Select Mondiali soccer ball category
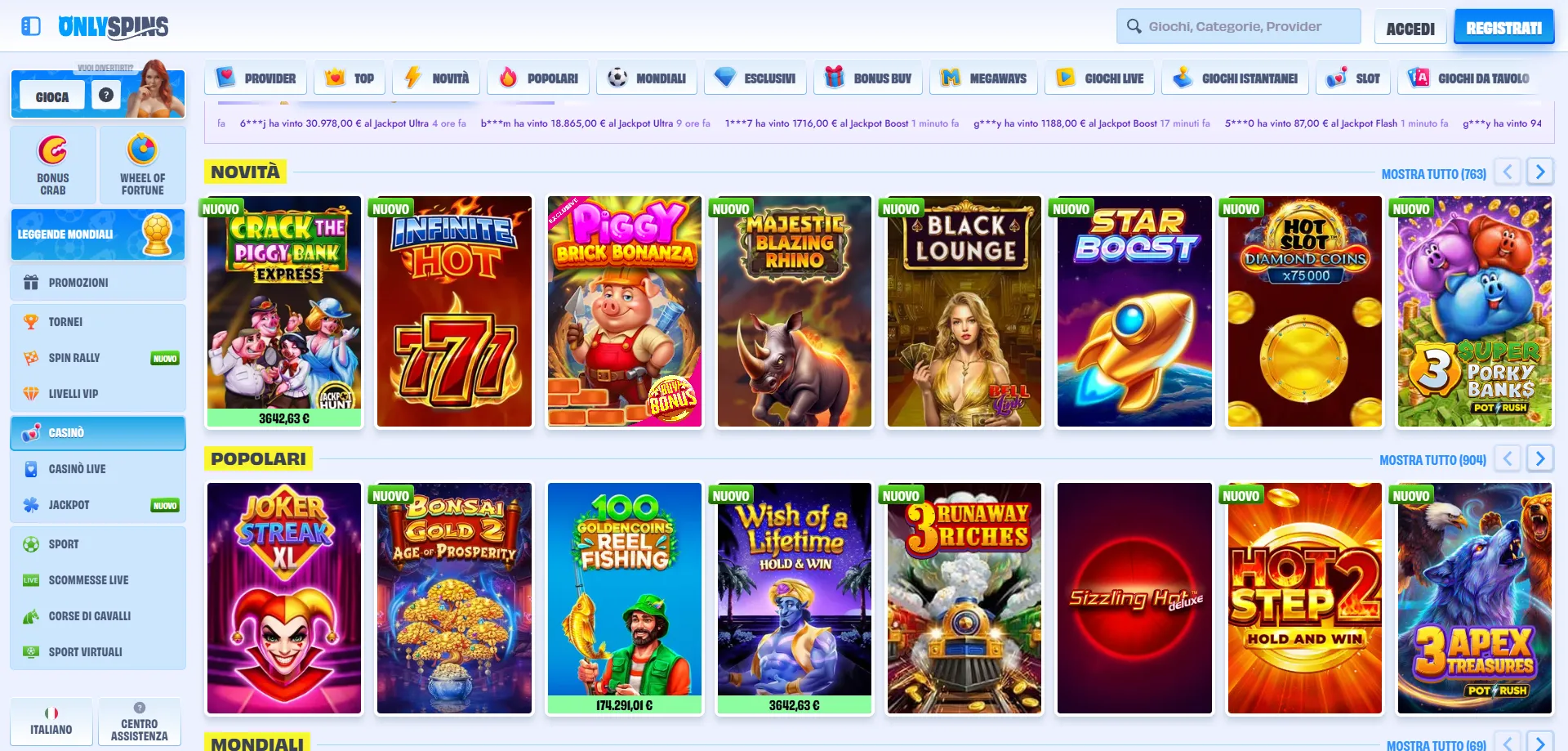1568x751 pixels. [x=646, y=78]
